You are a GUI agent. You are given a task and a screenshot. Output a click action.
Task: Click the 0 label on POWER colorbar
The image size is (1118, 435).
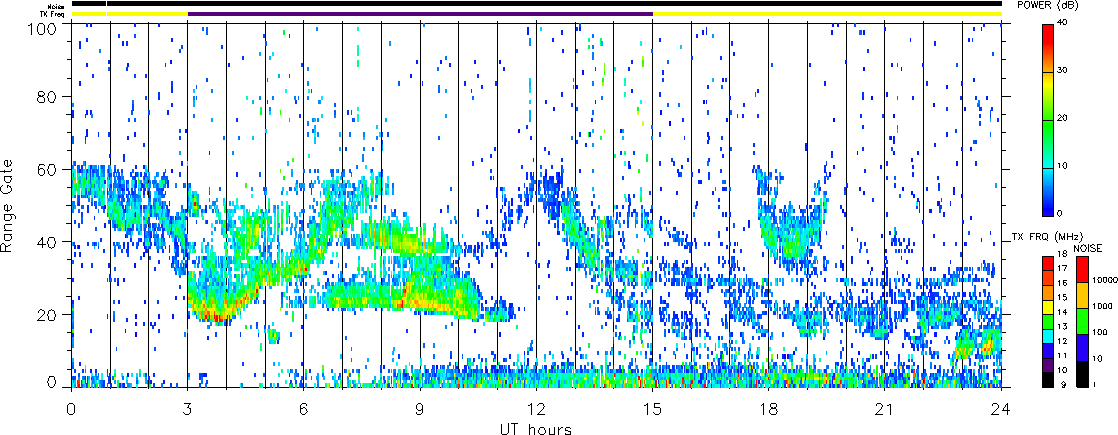coord(1060,213)
